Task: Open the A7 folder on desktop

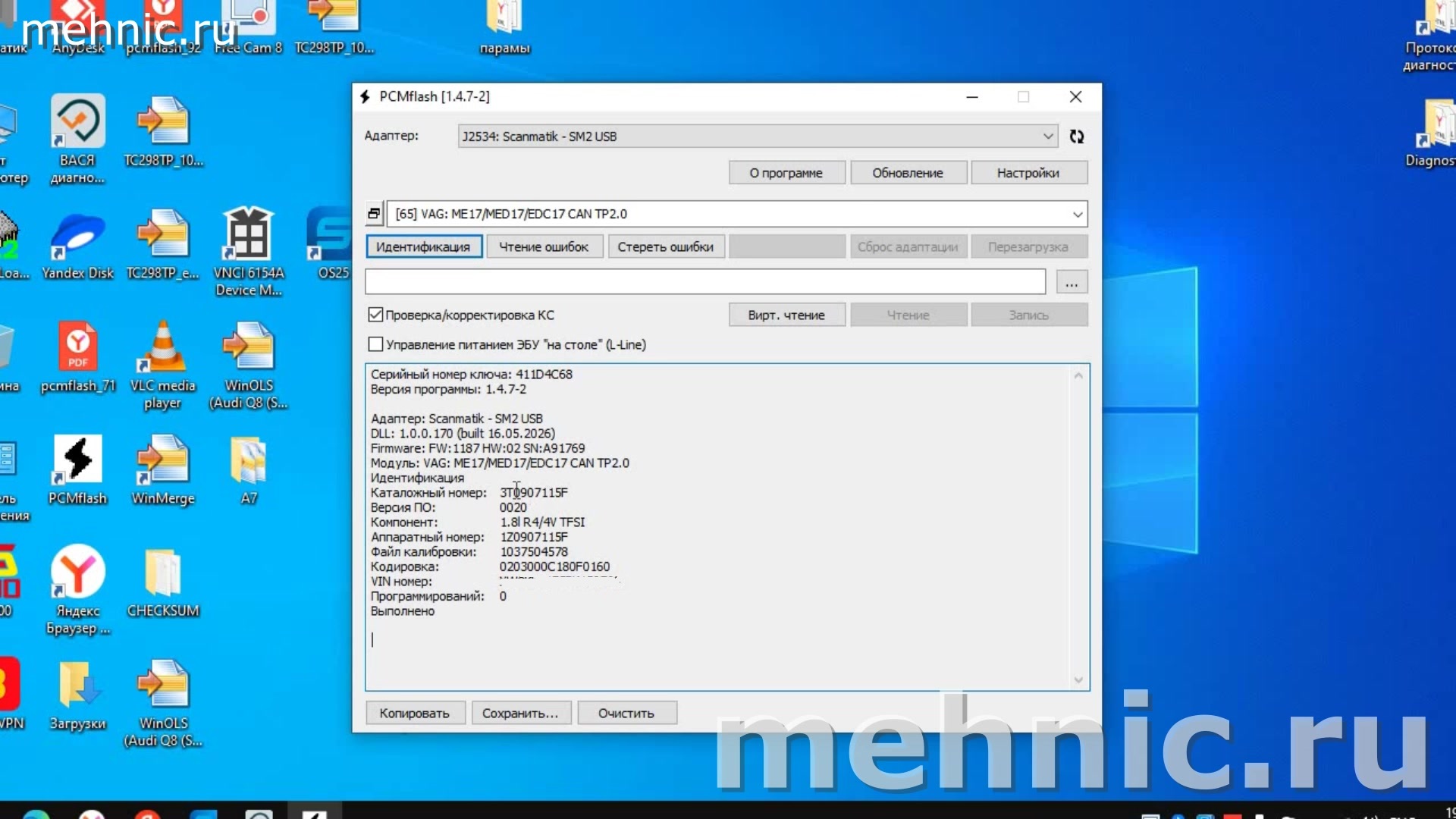Action: (x=249, y=470)
